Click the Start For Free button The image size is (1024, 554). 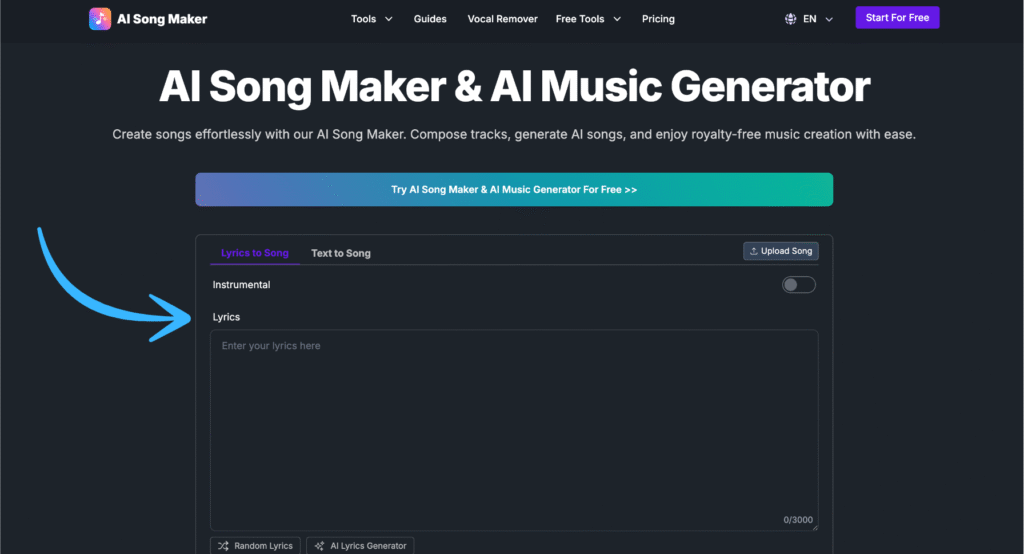[x=897, y=18]
